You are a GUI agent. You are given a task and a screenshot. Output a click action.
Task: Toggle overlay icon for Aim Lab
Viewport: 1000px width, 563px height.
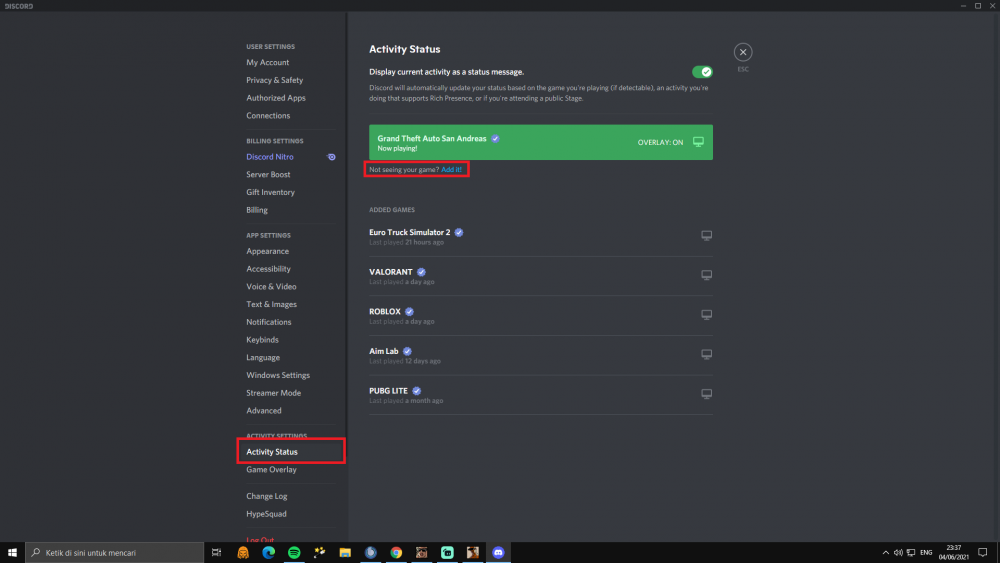click(706, 355)
